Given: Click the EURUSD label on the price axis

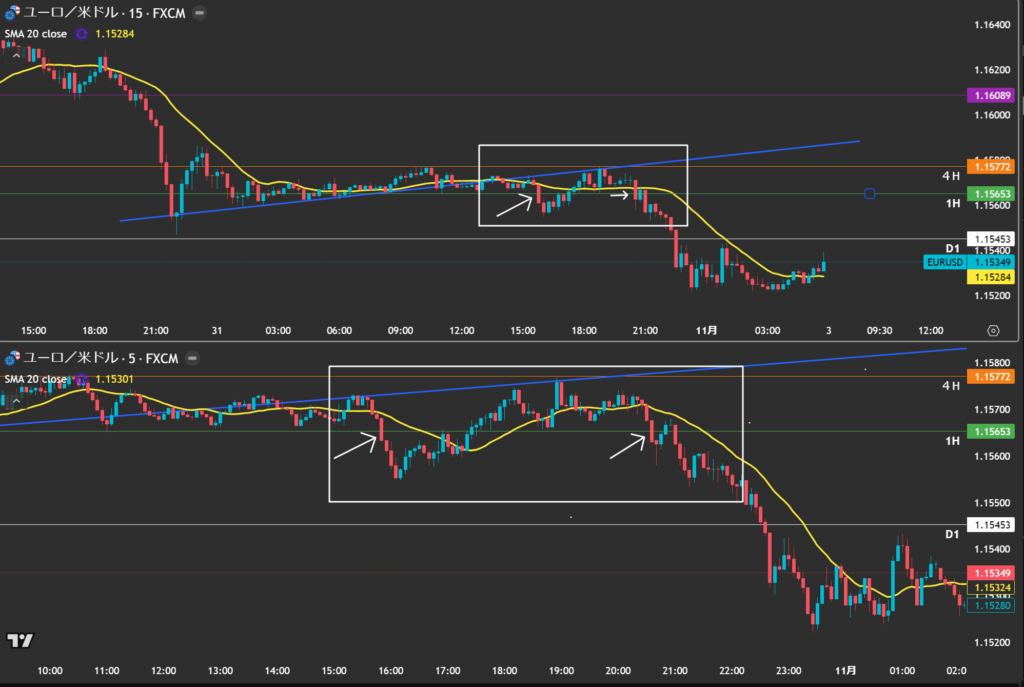Looking at the screenshot, I should (x=944, y=262).
